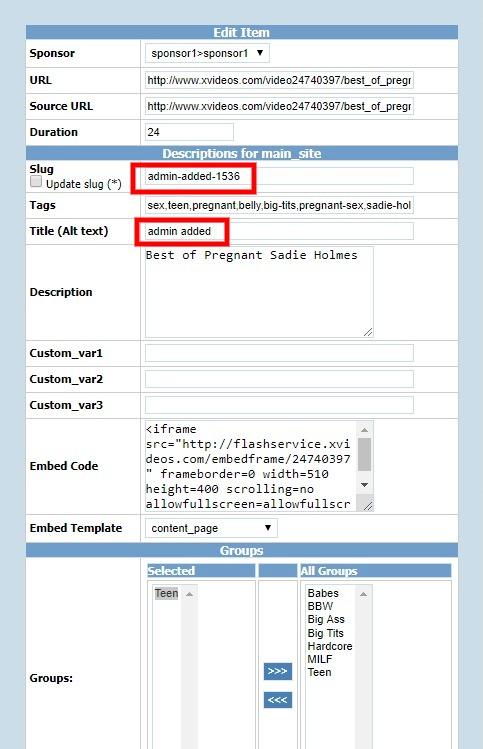This screenshot has height=749, width=483.
Task: Click the Tags input field
Action: coord(279,205)
